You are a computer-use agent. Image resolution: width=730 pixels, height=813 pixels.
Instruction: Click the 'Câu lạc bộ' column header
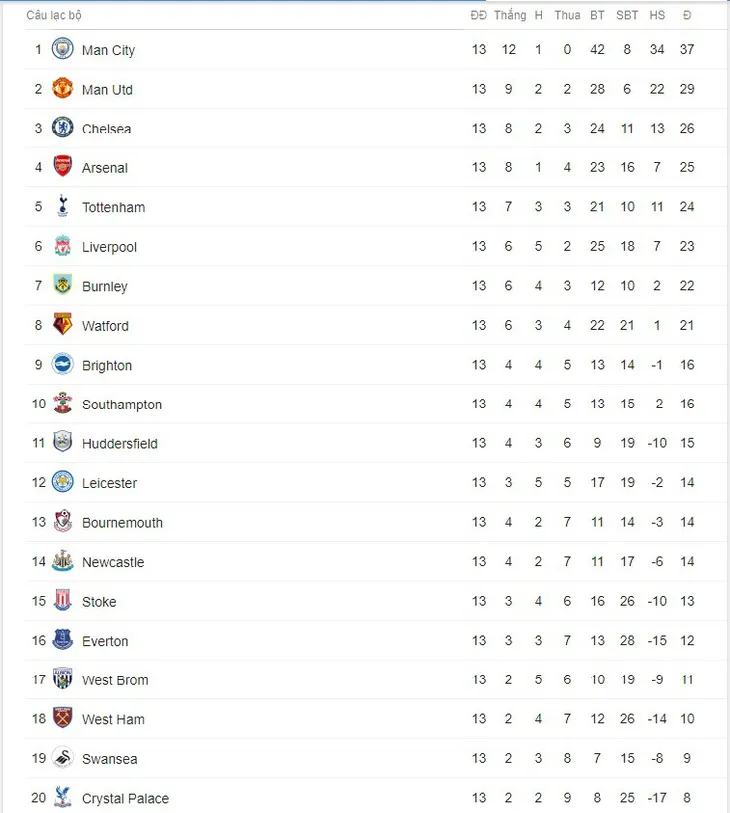pyautogui.click(x=54, y=15)
